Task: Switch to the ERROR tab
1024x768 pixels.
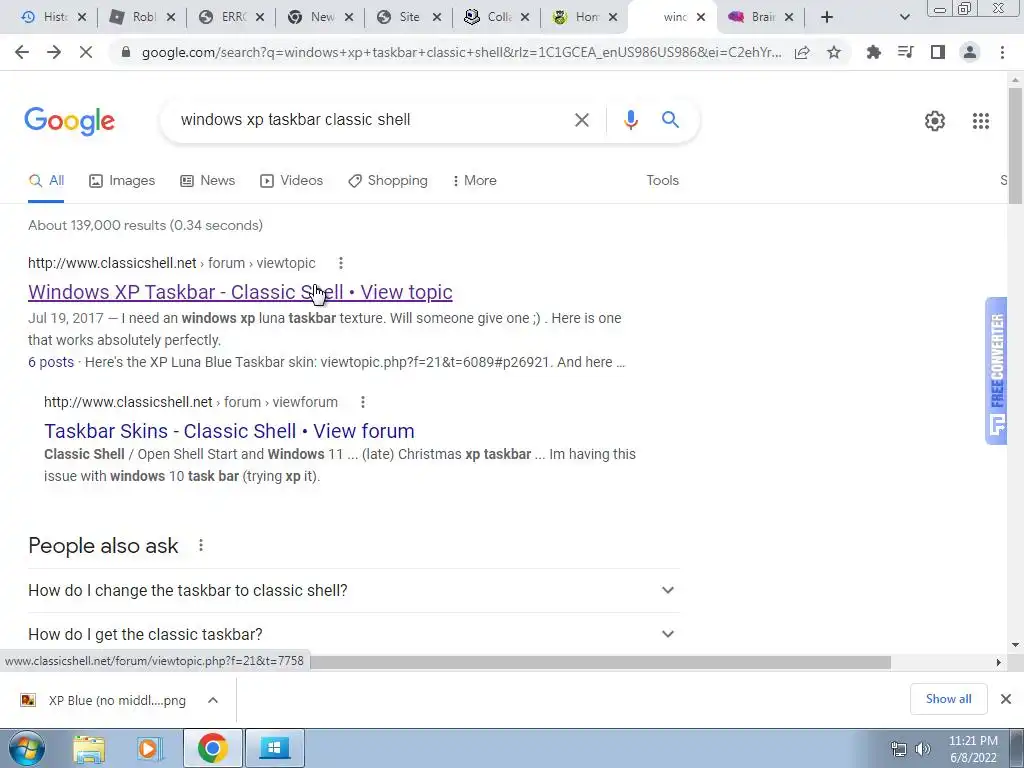Action: click(223, 18)
